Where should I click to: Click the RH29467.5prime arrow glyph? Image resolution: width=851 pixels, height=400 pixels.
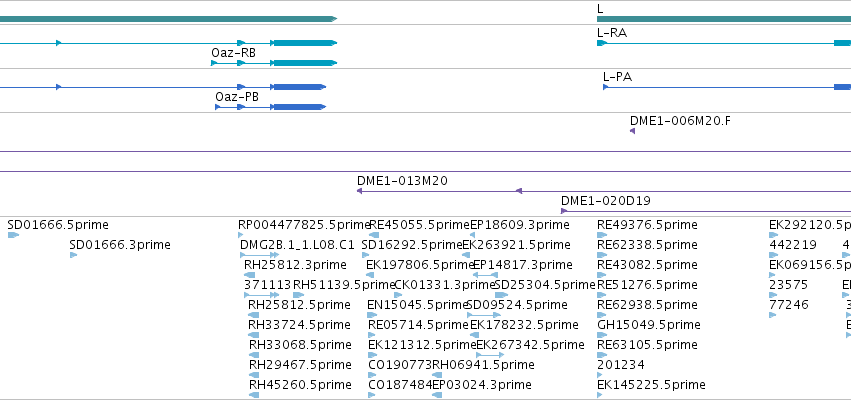[254, 376]
